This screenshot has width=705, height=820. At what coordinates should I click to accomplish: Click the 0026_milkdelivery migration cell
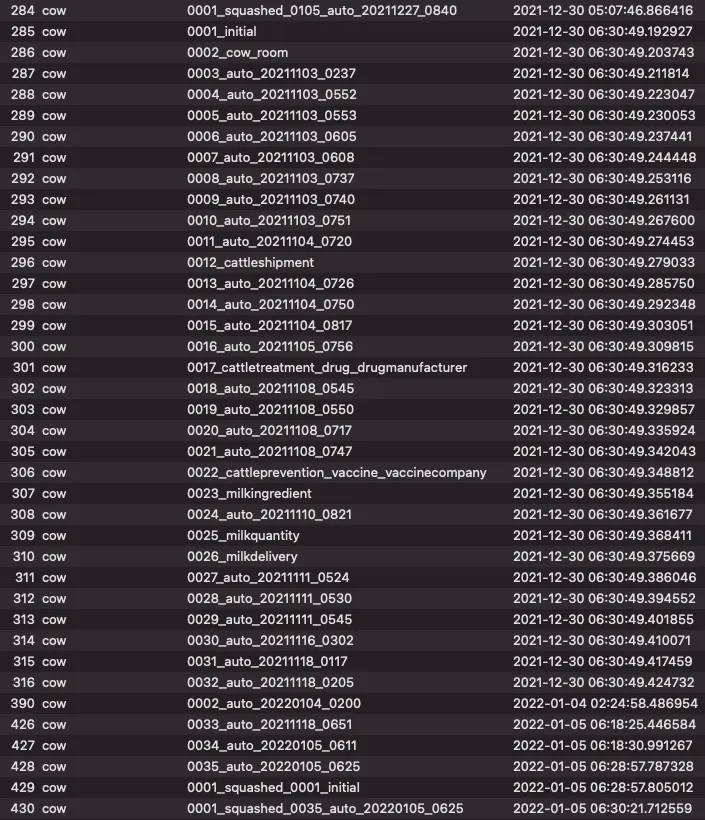pos(242,556)
